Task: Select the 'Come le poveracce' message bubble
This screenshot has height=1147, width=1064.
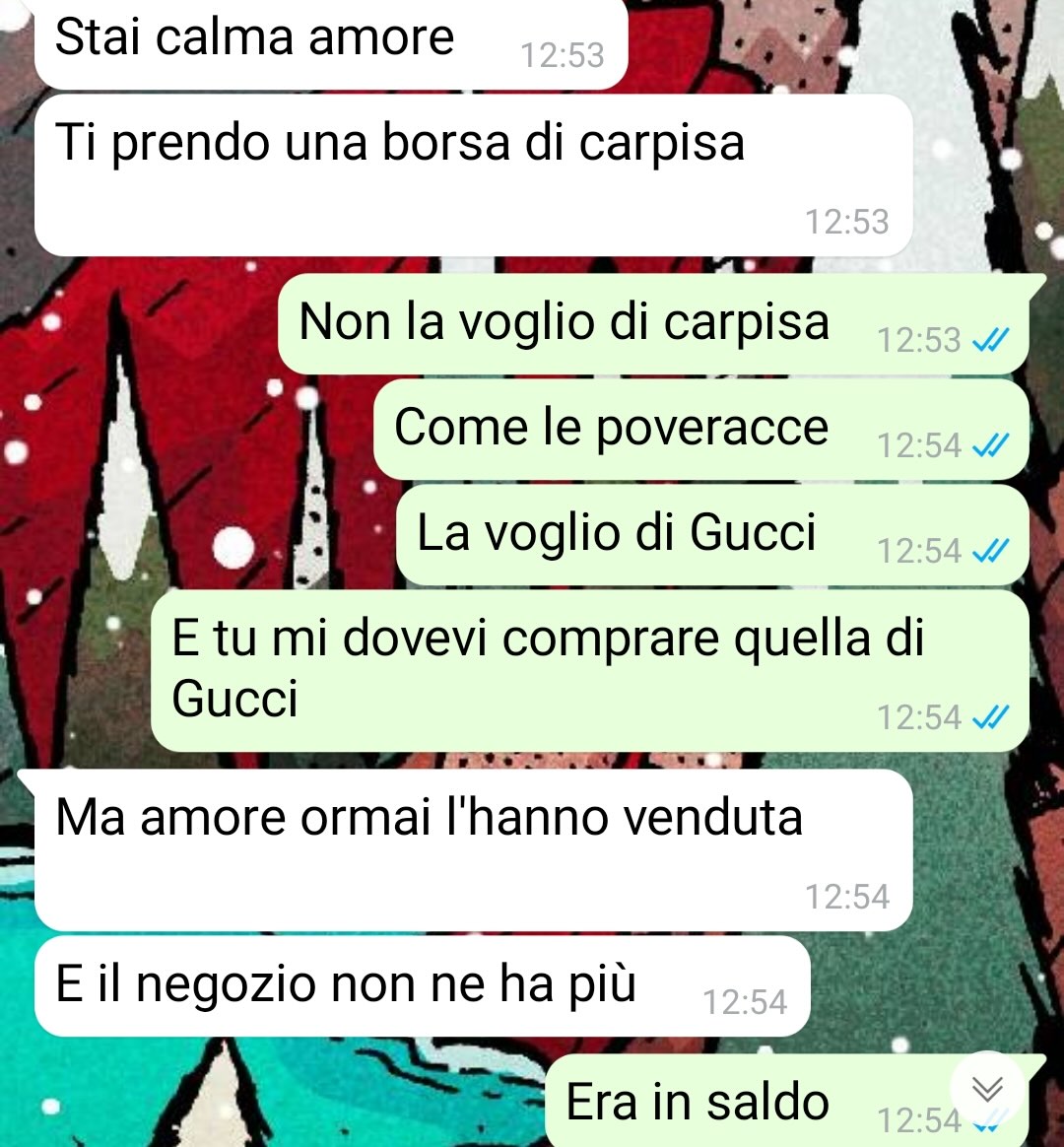Action: click(701, 430)
